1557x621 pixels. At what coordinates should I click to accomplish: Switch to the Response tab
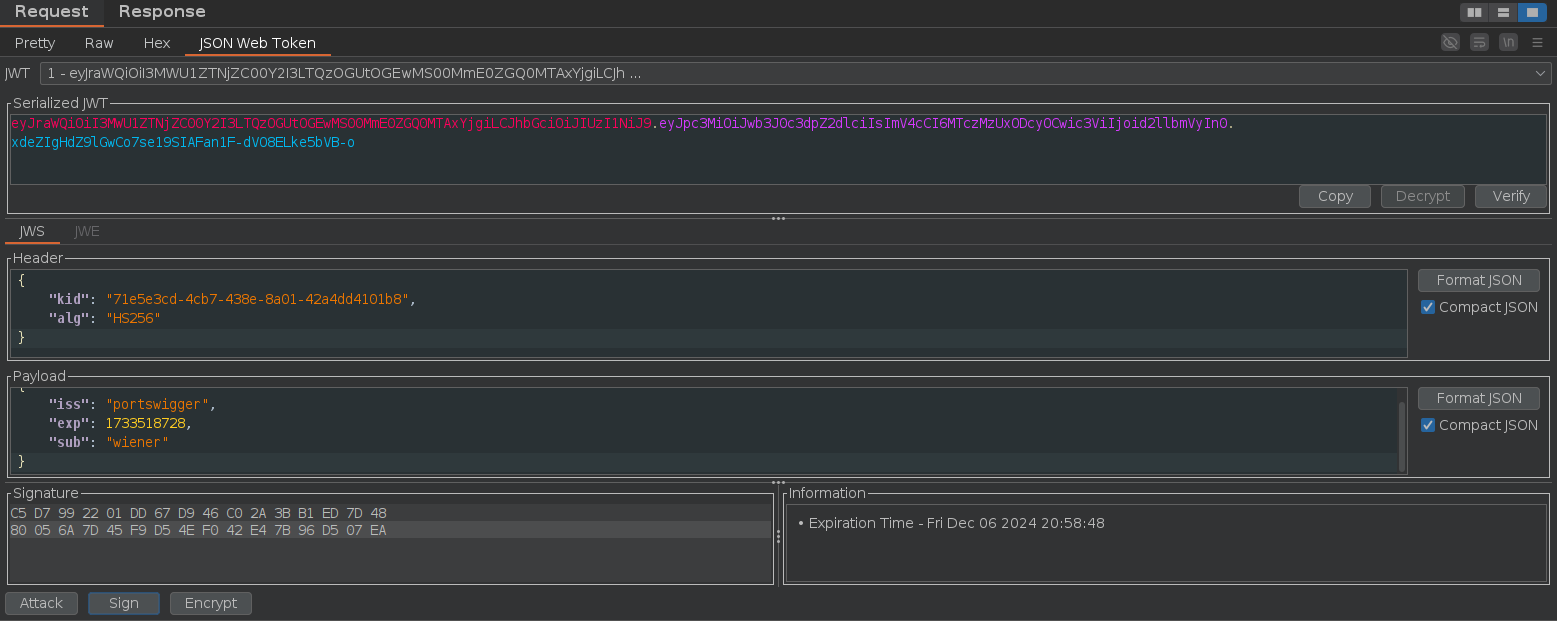[161, 12]
